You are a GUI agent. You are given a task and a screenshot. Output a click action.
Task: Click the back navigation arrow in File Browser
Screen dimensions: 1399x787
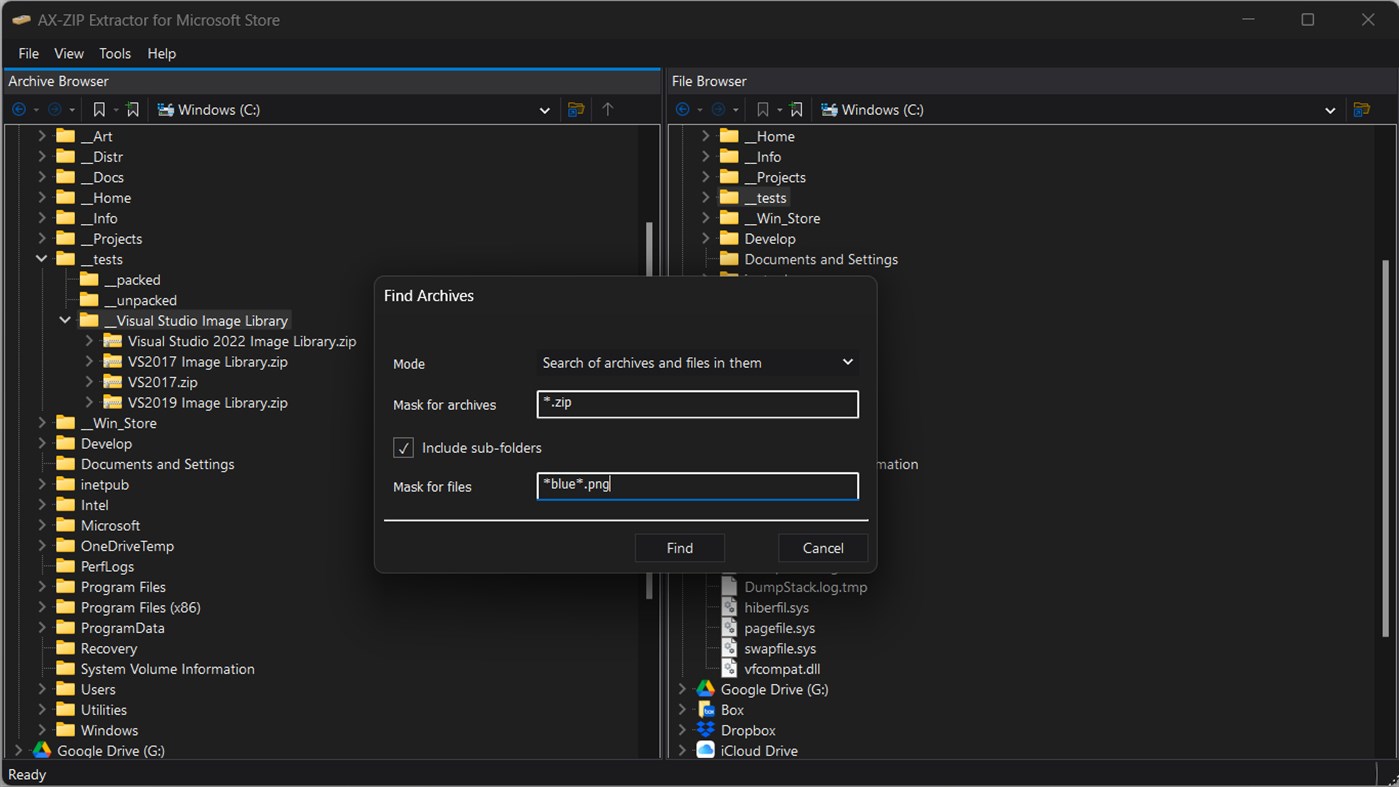click(x=685, y=109)
